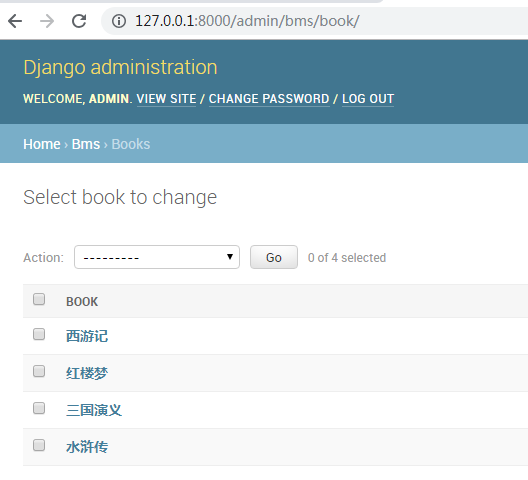Go back using the browser back arrow
Screen dimensions: 528x480
point(15,21)
